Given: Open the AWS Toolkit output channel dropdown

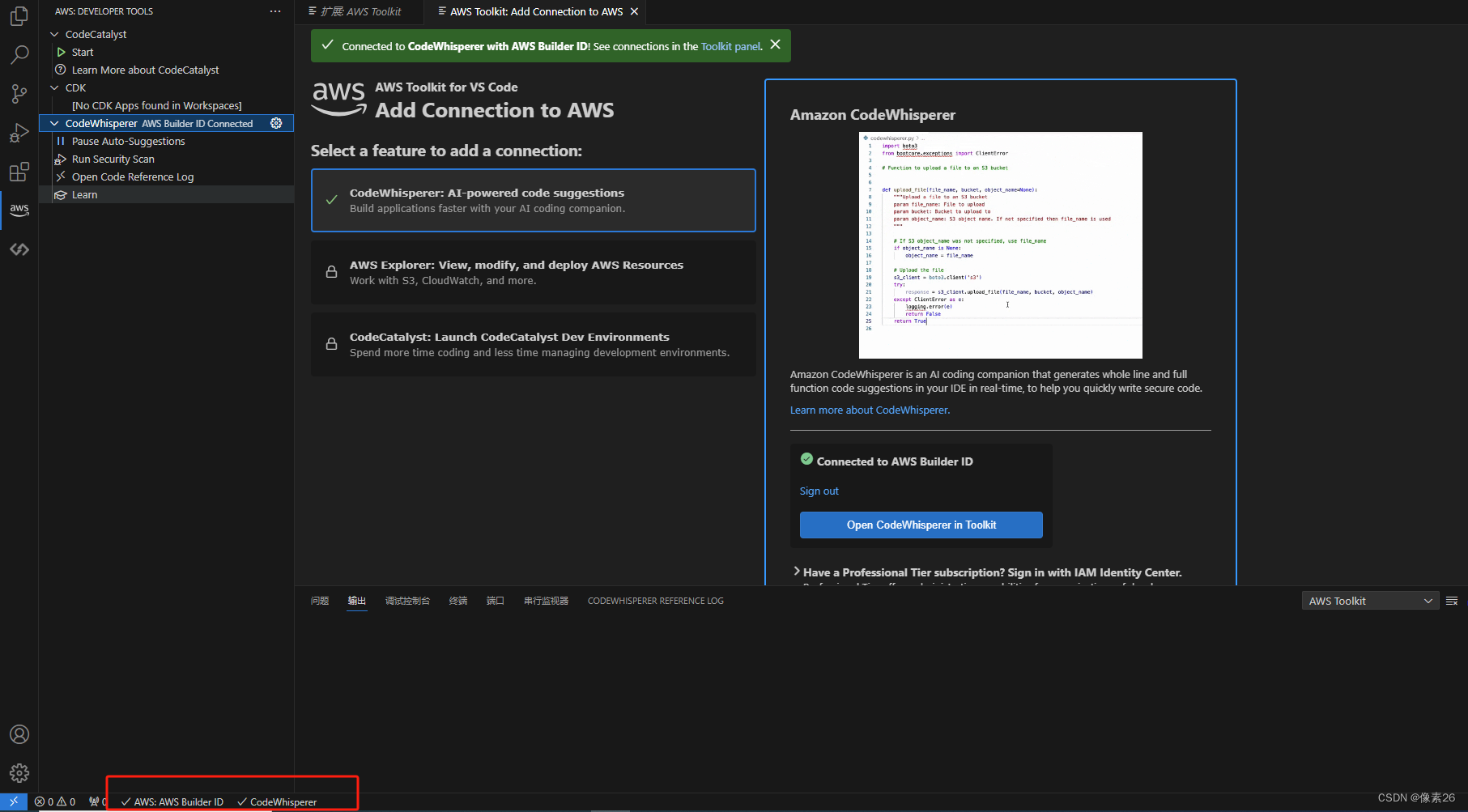Looking at the screenshot, I should 1370,601.
